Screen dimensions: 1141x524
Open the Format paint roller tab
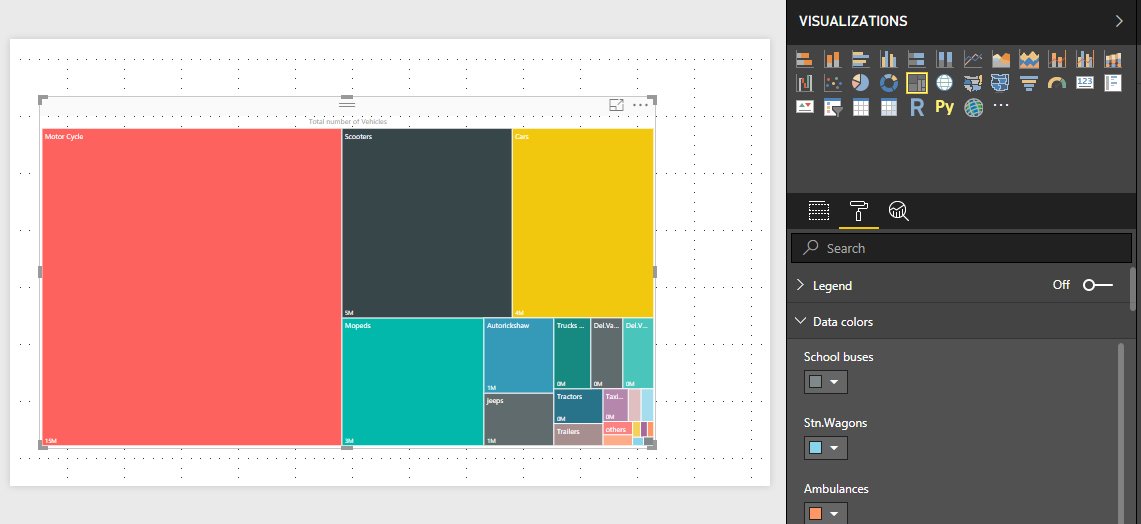tap(859, 211)
